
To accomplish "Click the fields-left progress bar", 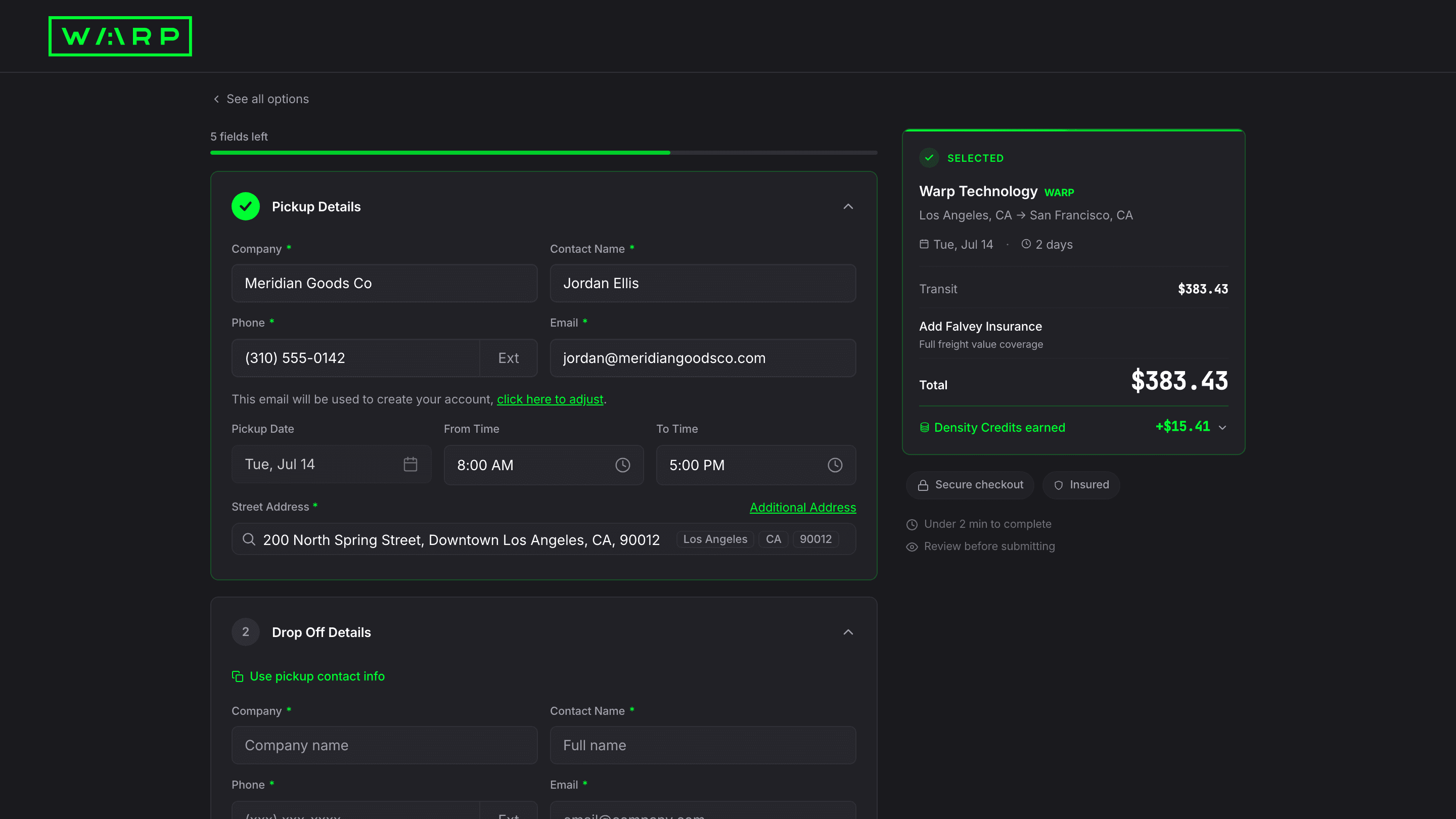I will [x=543, y=153].
